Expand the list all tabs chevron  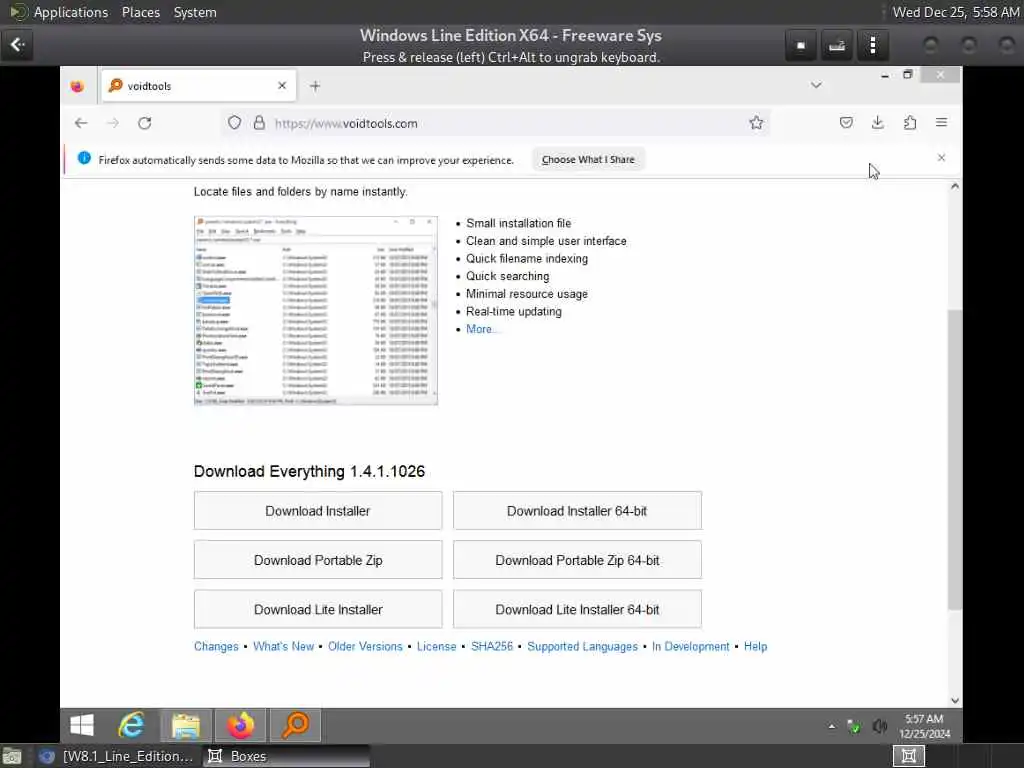[816, 85]
